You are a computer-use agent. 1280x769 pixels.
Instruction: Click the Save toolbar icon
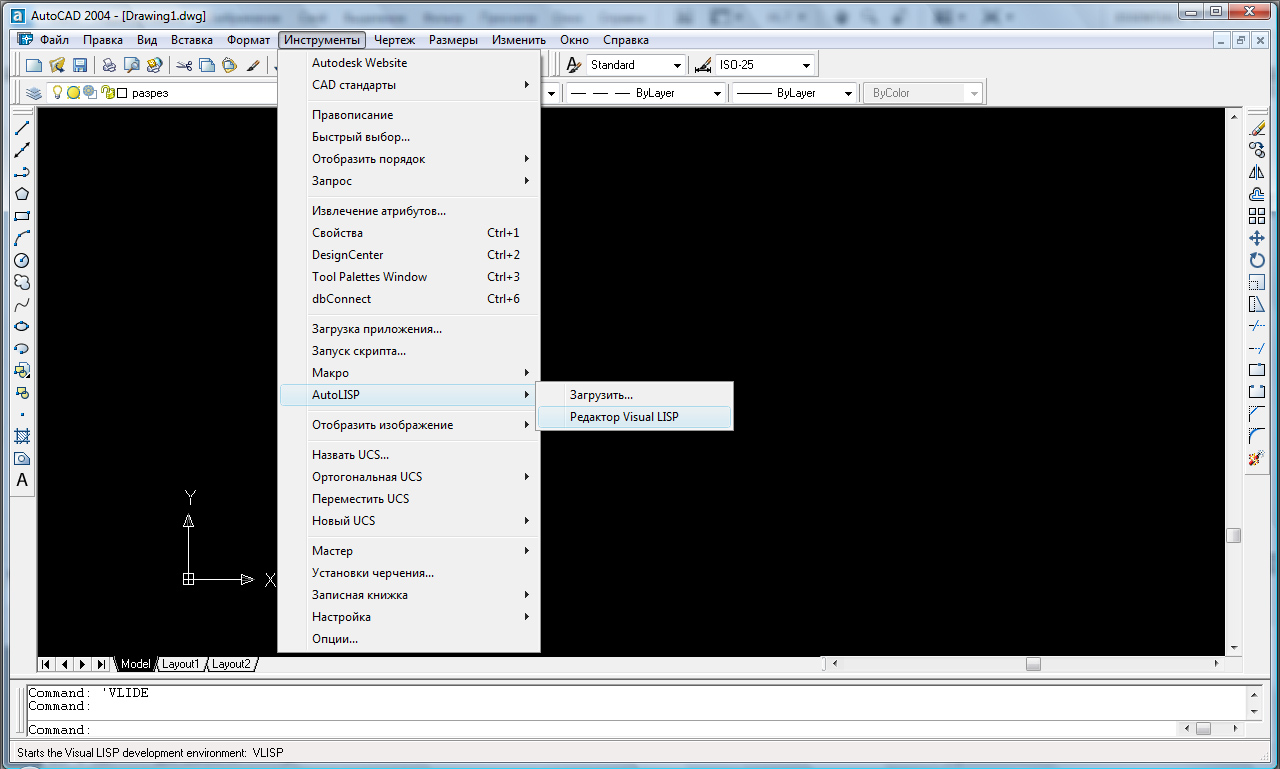point(80,65)
